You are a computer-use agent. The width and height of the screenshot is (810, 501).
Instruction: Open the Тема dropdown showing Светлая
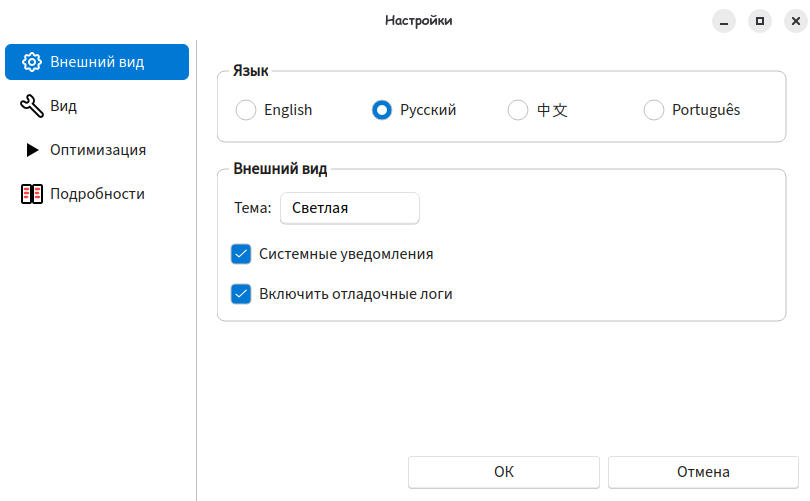tap(350, 208)
